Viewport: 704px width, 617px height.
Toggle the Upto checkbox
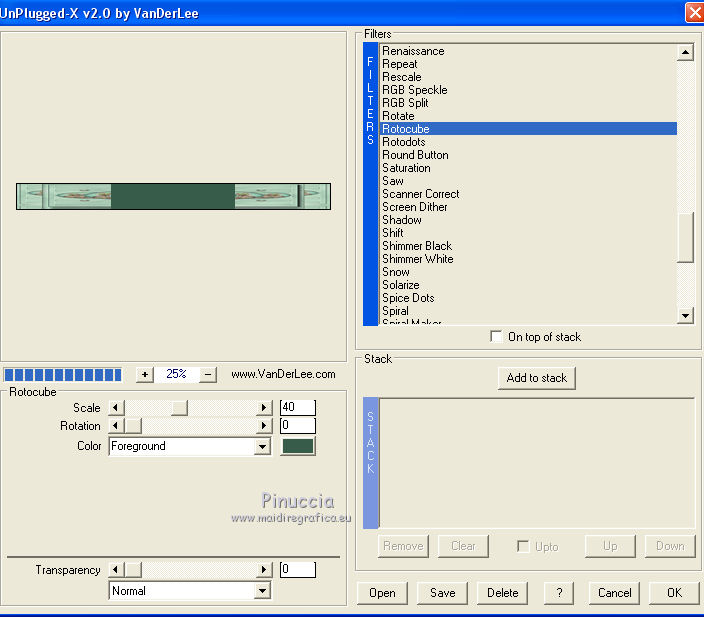(523, 546)
